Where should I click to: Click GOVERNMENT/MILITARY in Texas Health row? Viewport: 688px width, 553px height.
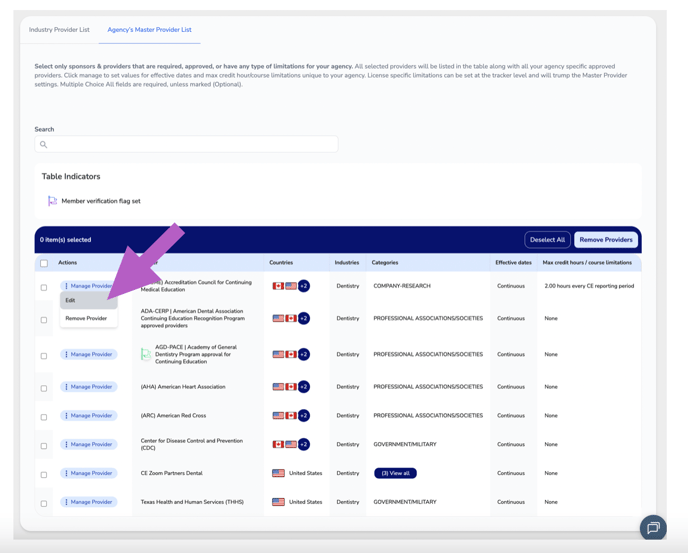pos(405,502)
